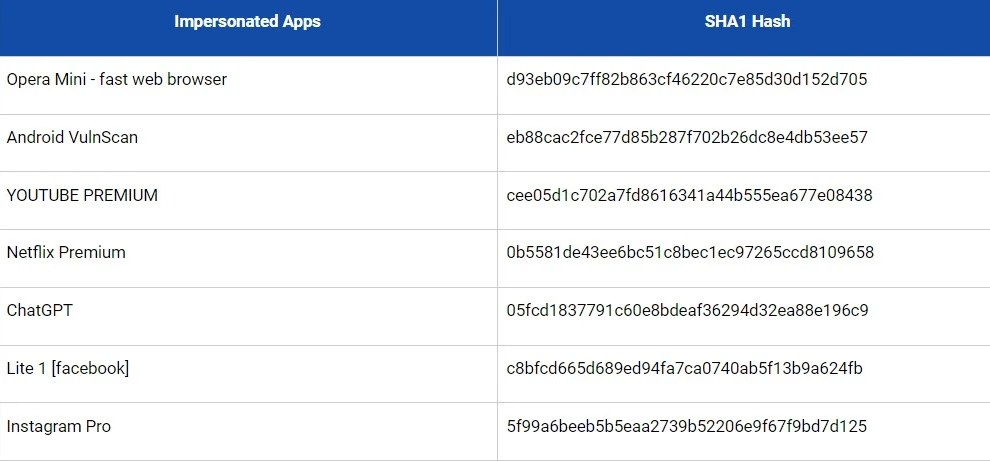Select the Android VulnScan app name
The image size is (990, 461).
[x=72, y=137]
